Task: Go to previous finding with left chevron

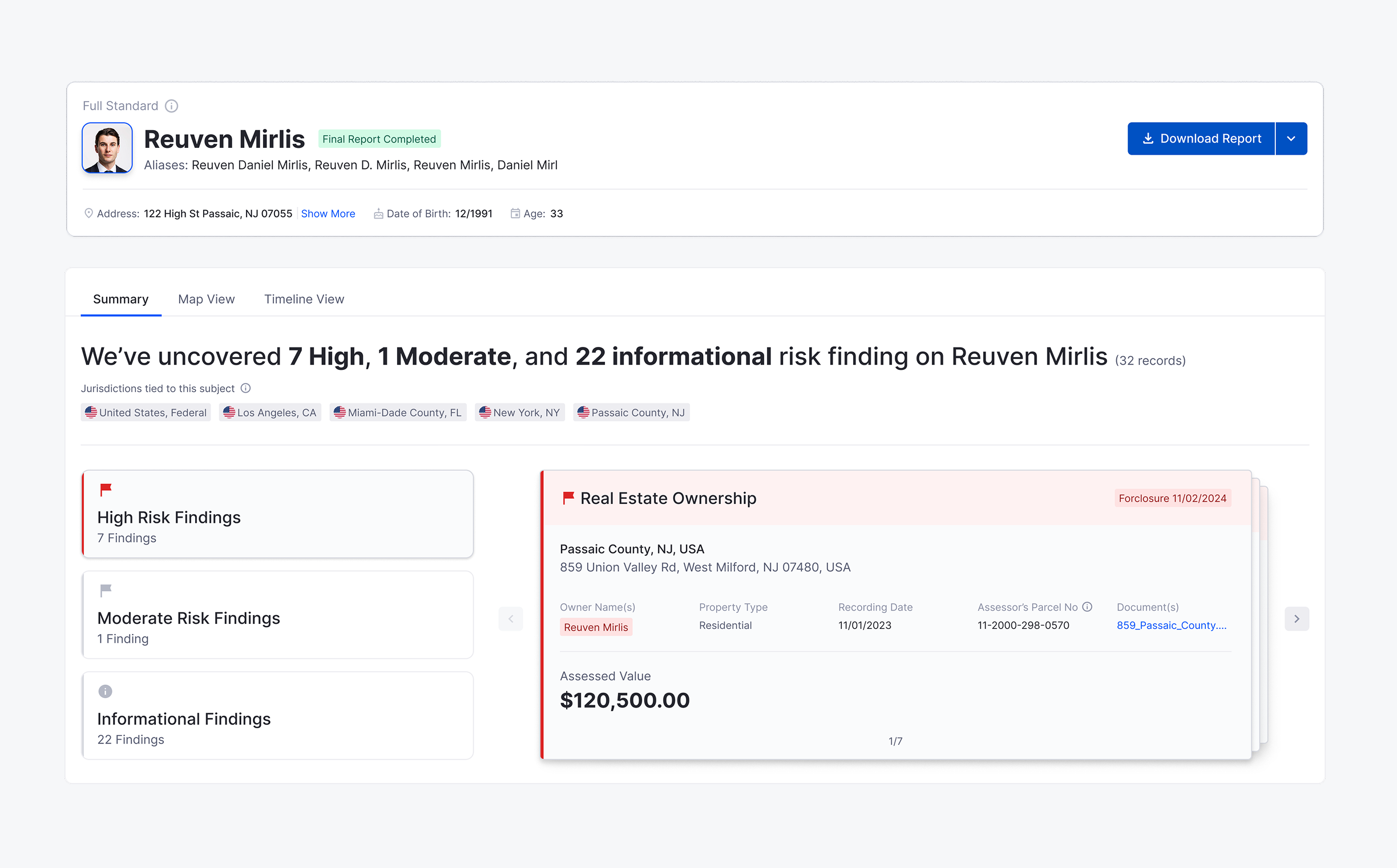Action: [510, 619]
